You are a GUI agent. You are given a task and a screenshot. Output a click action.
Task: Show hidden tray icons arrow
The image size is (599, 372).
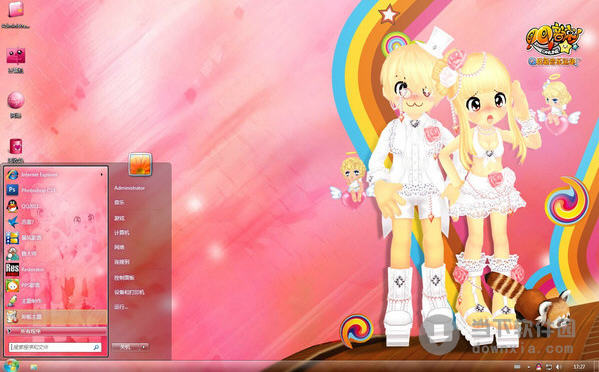(x=529, y=367)
